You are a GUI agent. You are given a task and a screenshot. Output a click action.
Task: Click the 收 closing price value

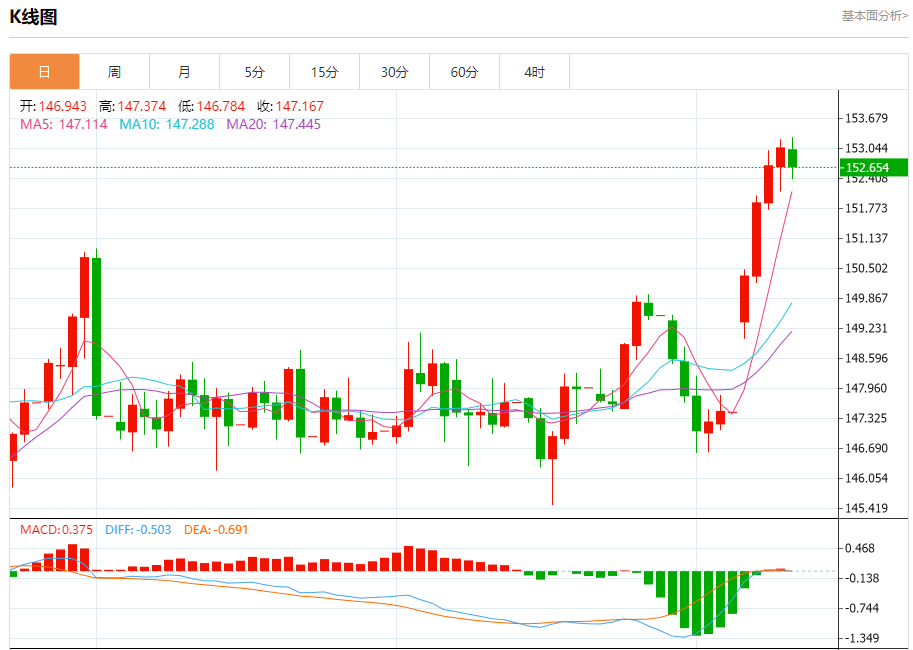tap(299, 106)
